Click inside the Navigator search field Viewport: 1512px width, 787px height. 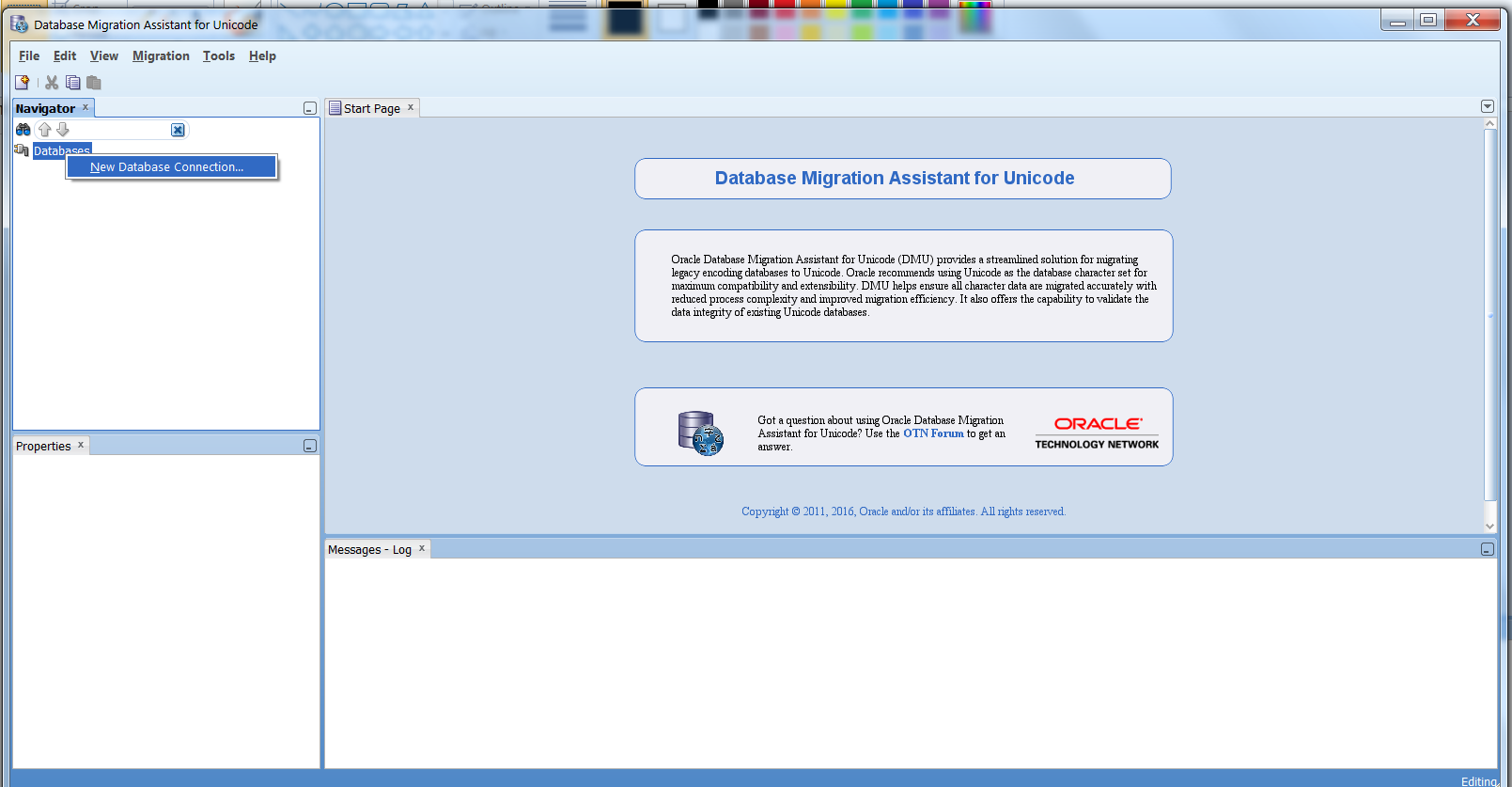(x=120, y=130)
